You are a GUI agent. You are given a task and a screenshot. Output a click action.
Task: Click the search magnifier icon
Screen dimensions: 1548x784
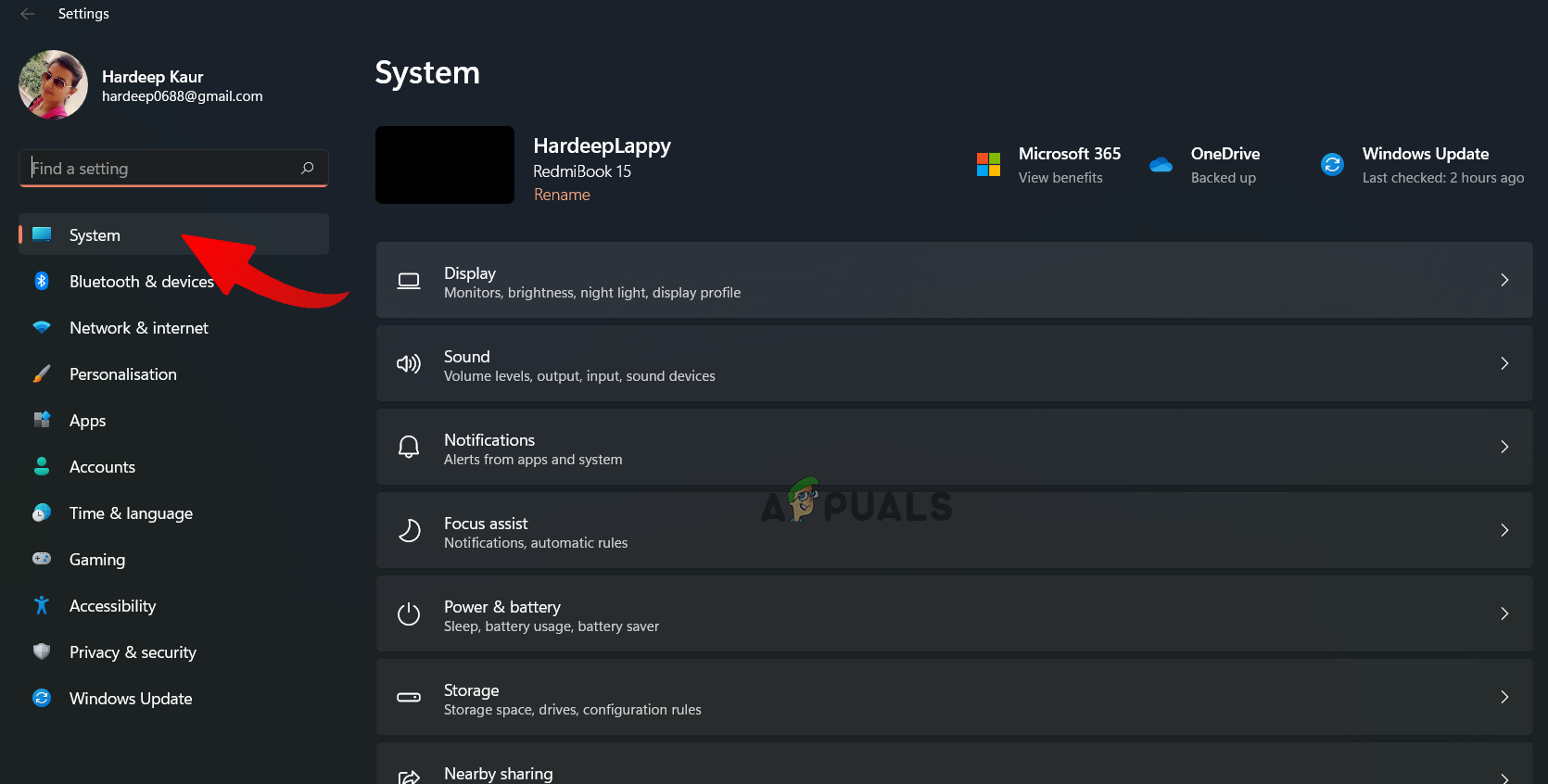(308, 168)
